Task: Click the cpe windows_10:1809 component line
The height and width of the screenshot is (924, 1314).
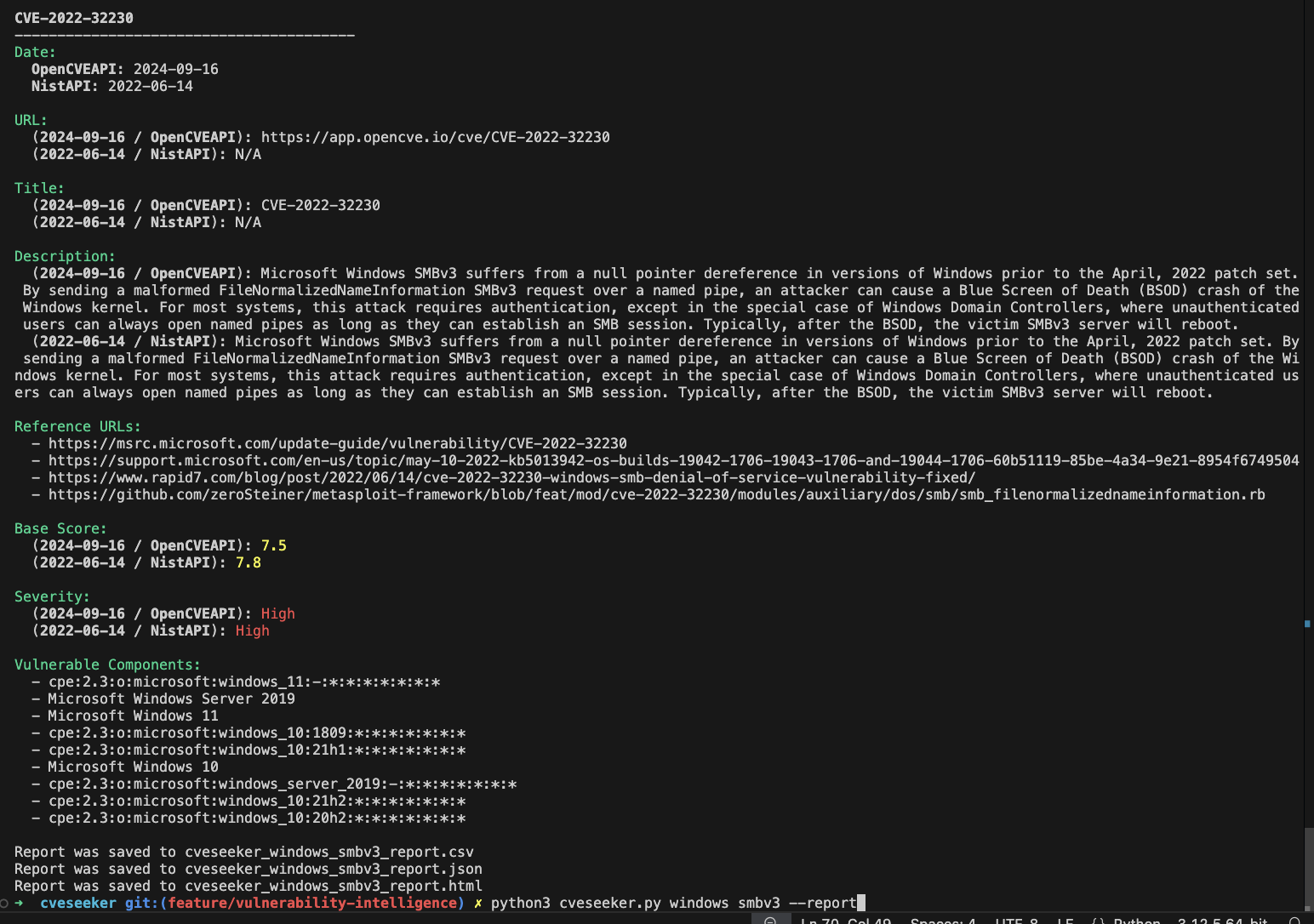Action: [x=256, y=733]
